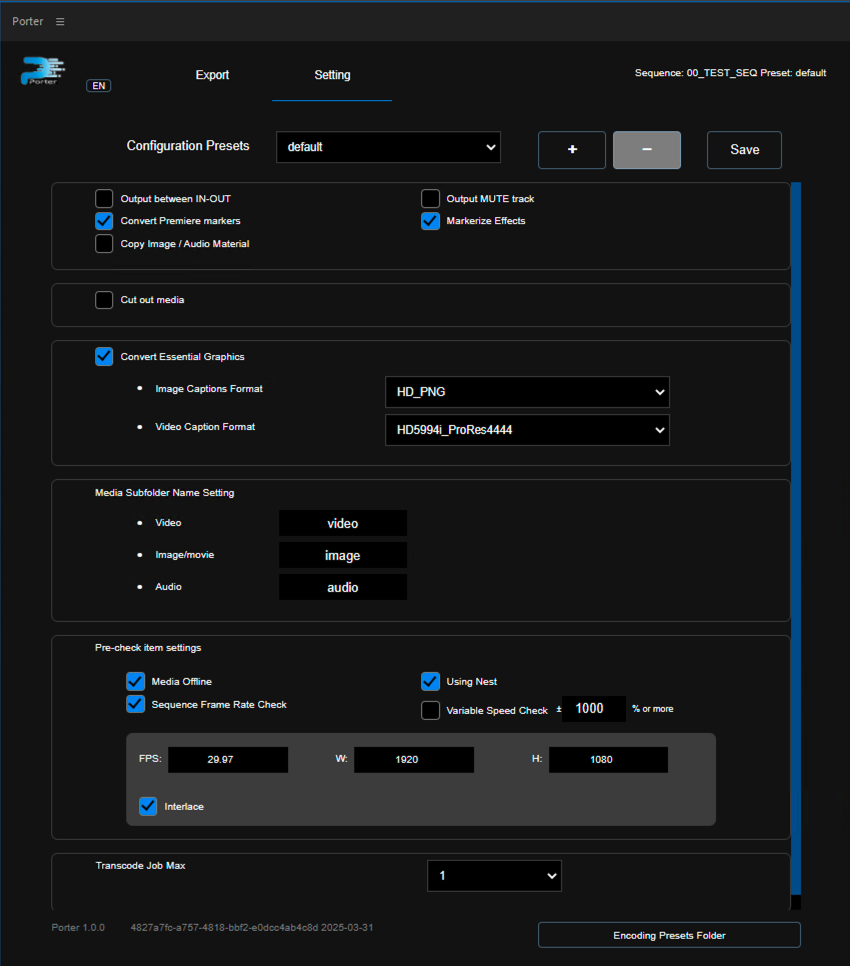Click the Save button
Screen dimensions: 850x966
point(744,150)
